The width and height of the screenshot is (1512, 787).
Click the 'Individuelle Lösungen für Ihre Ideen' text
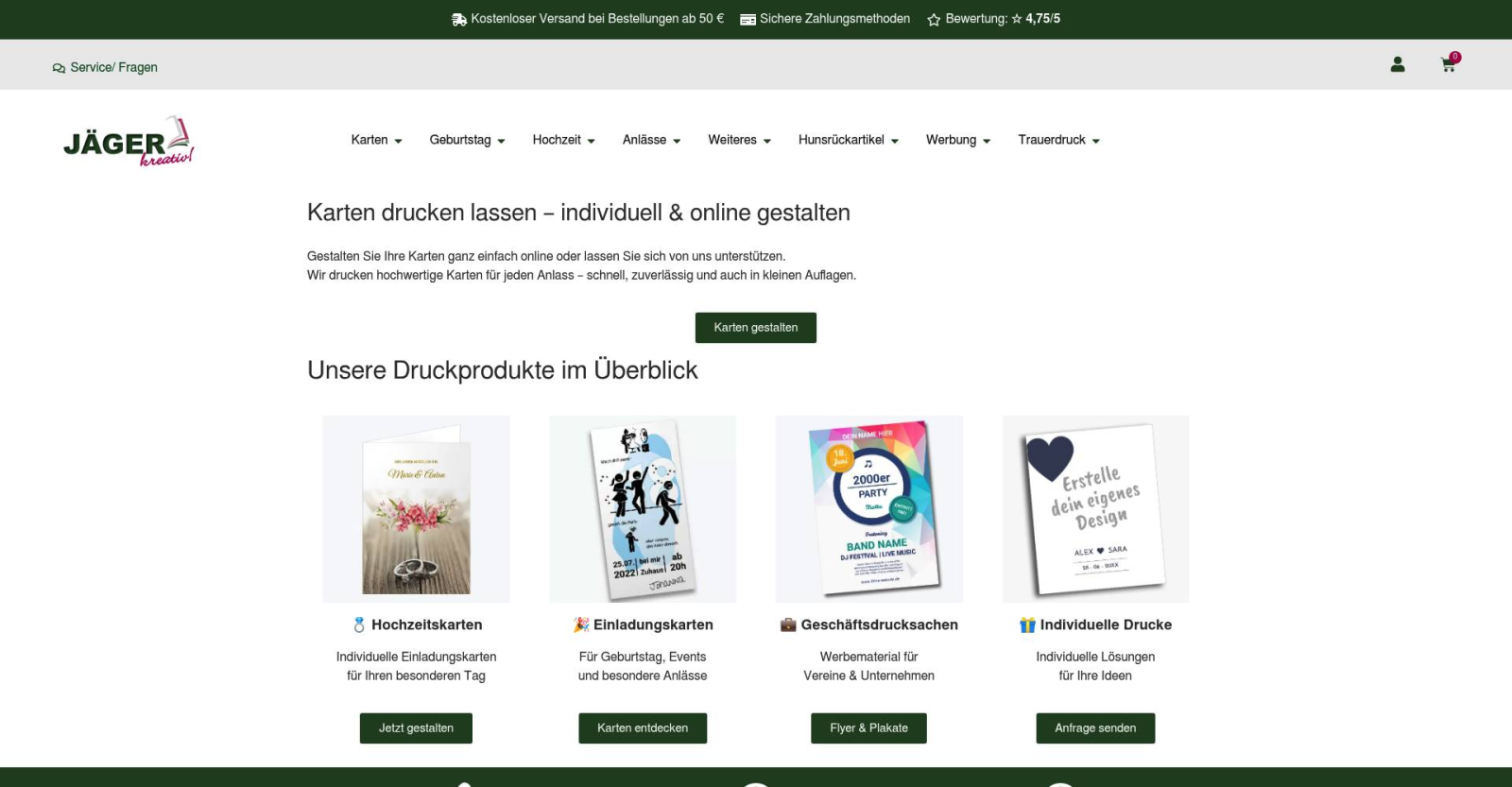(1095, 666)
